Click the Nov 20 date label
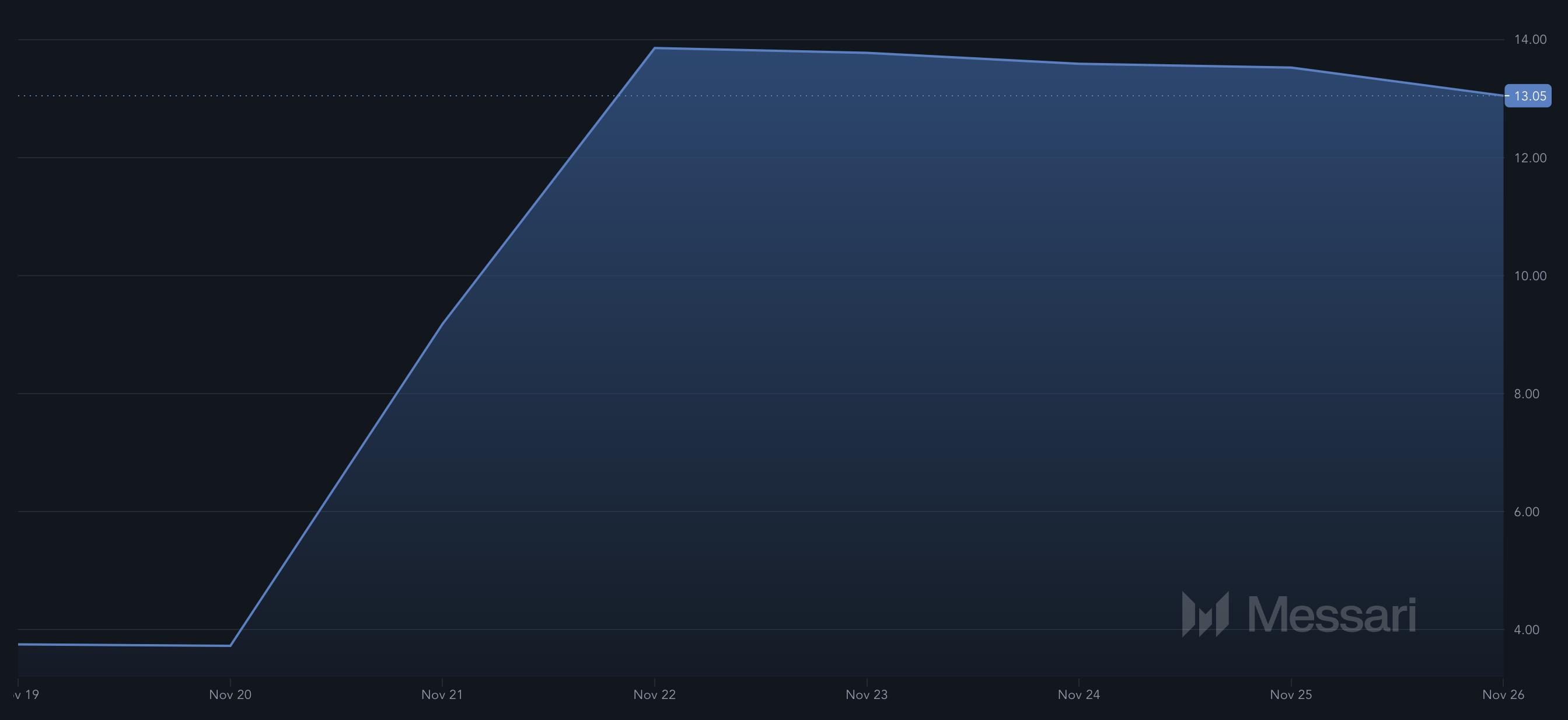 230,694
